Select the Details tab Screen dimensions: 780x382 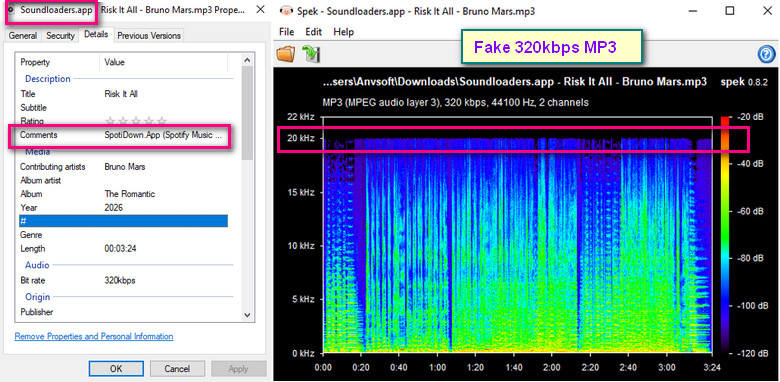96,34
